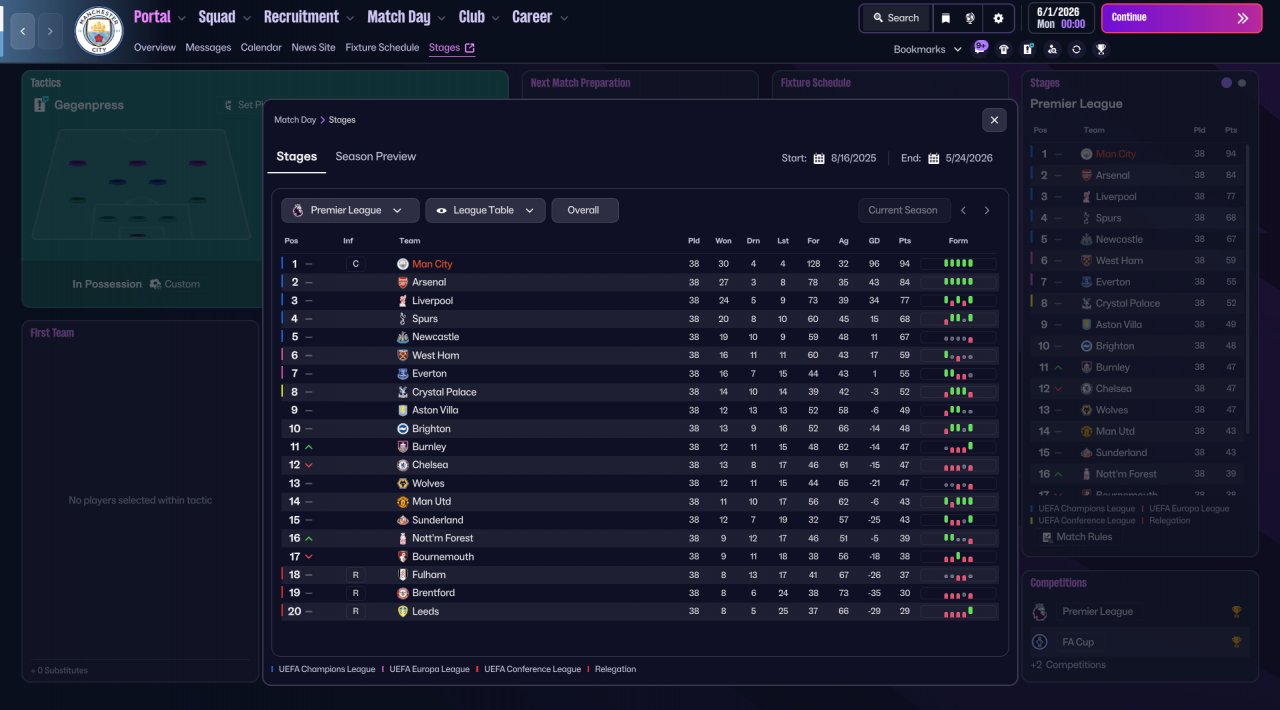
Task: Open the settings gear icon
Action: coord(998,18)
